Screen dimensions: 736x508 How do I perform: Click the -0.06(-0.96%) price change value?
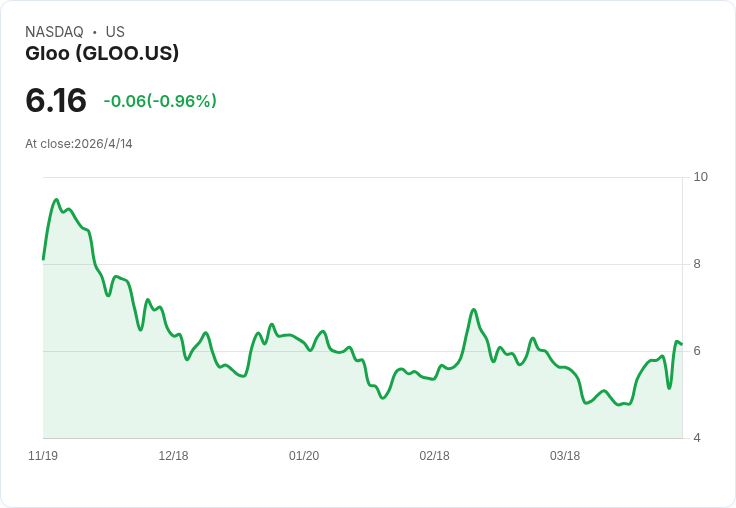coord(160,101)
